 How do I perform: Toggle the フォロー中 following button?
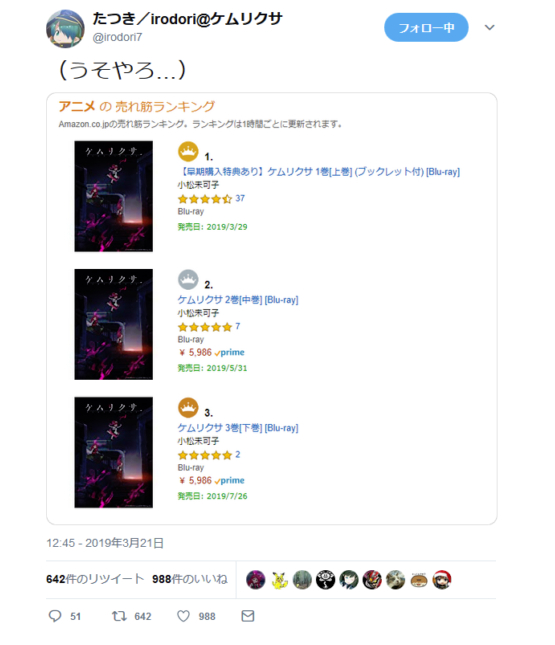point(426,28)
